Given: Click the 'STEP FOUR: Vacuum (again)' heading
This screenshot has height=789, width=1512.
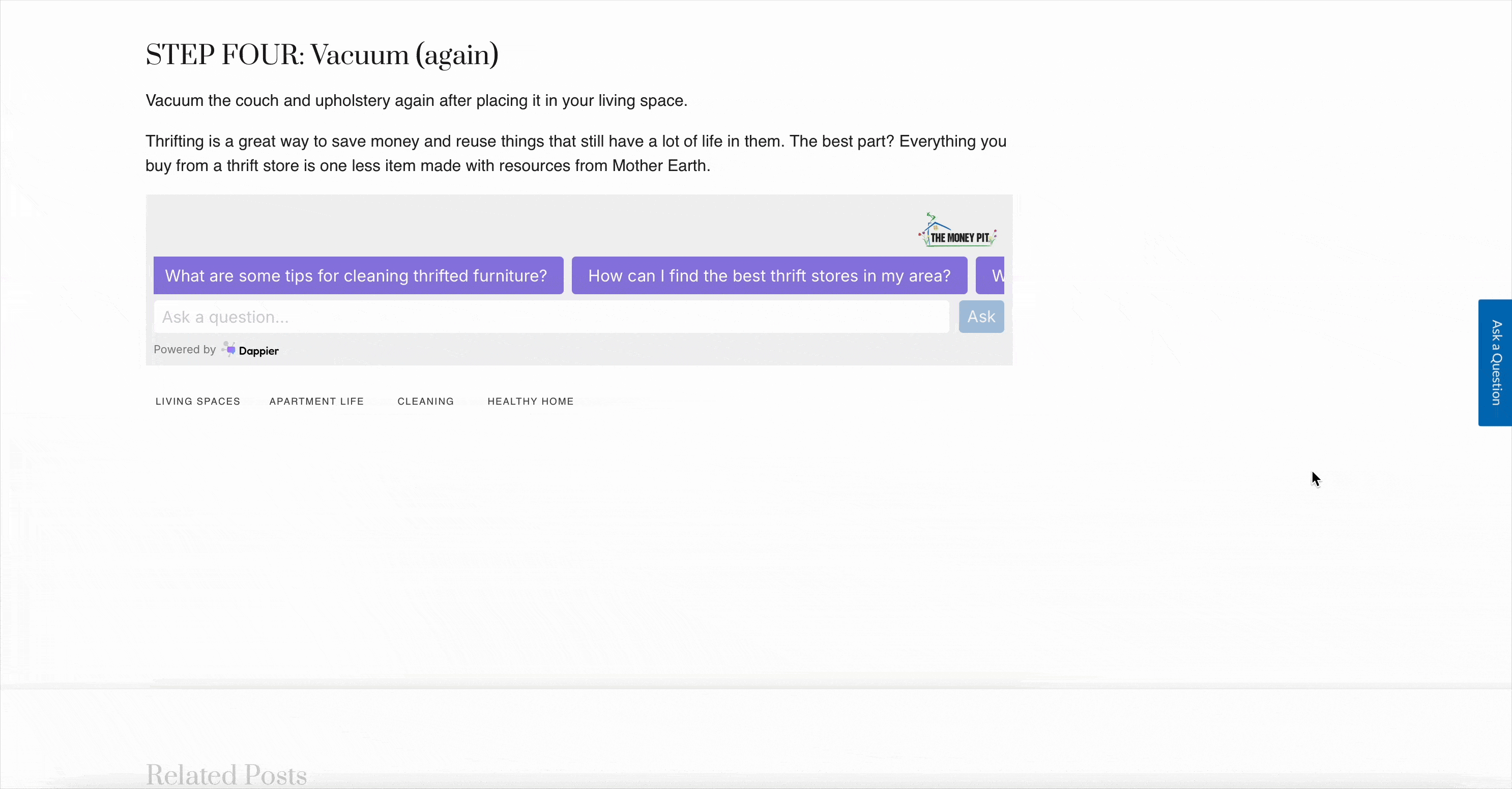Looking at the screenshot, I should [x=322, y=55].
